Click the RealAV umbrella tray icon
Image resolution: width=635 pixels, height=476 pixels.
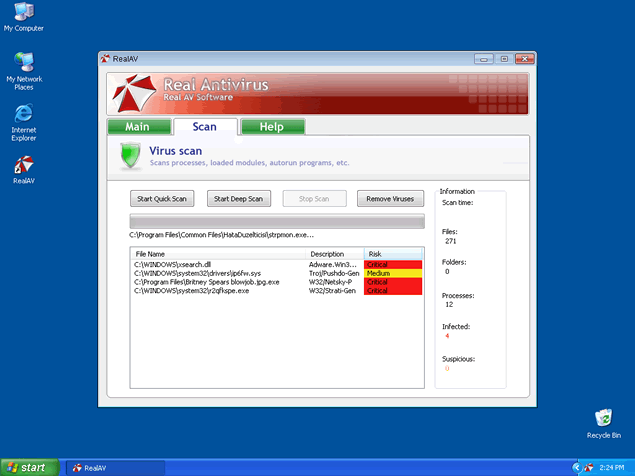[x=588, y=467]
